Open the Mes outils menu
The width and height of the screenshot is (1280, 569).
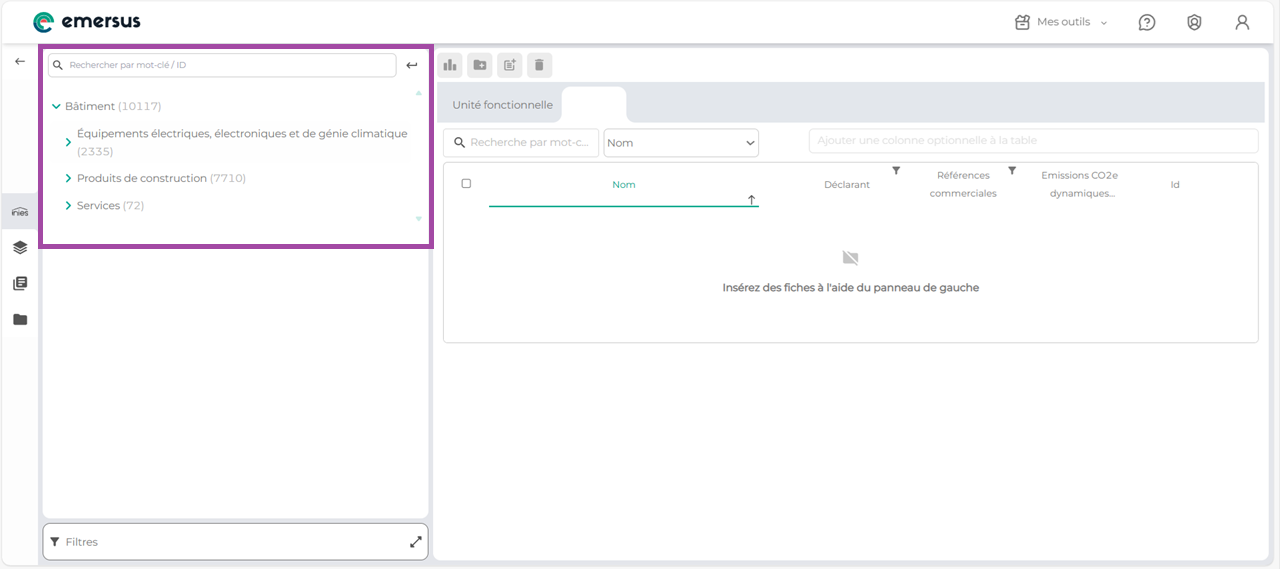1061,22
